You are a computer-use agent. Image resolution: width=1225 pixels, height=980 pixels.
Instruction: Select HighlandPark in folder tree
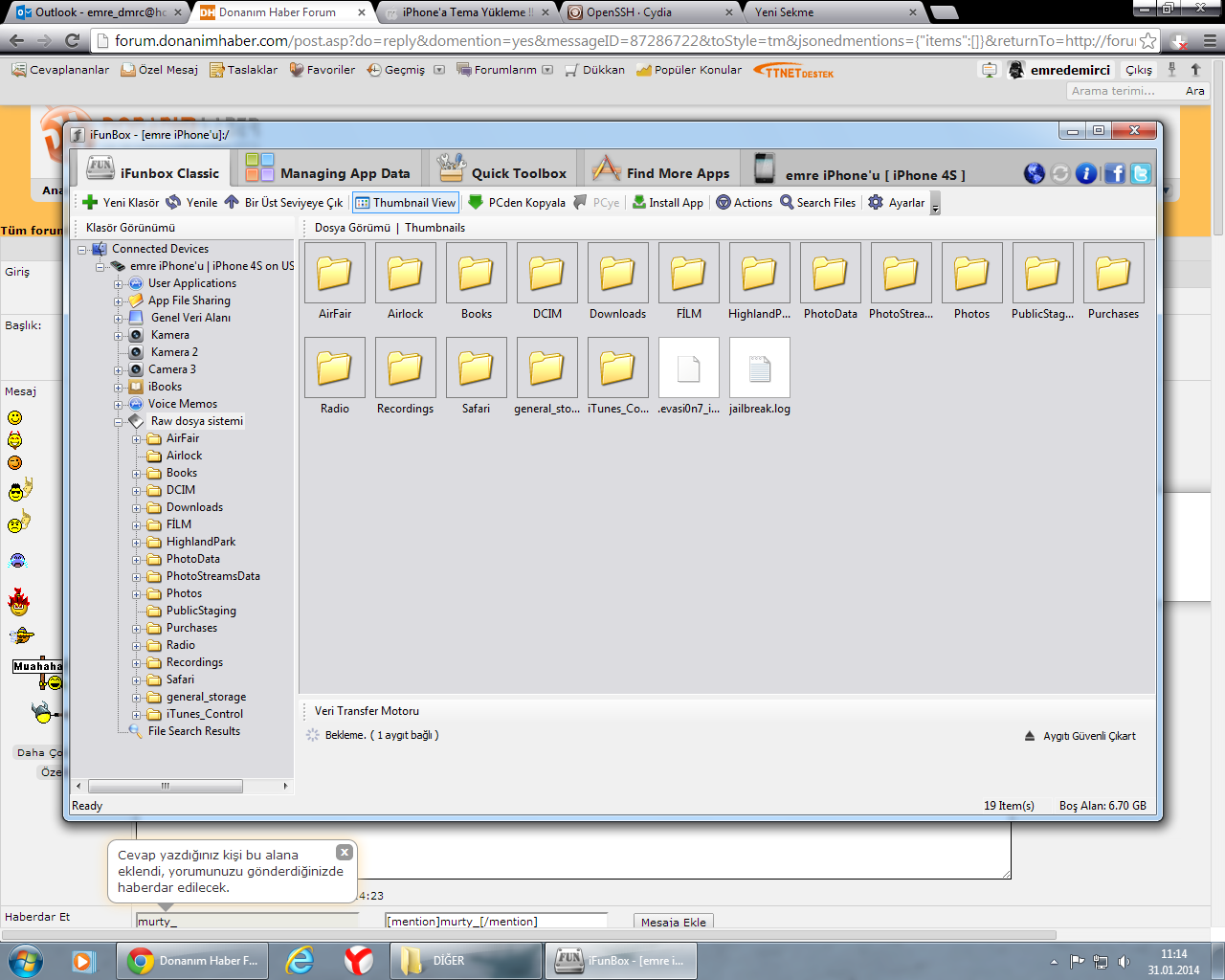pos(201,542)
